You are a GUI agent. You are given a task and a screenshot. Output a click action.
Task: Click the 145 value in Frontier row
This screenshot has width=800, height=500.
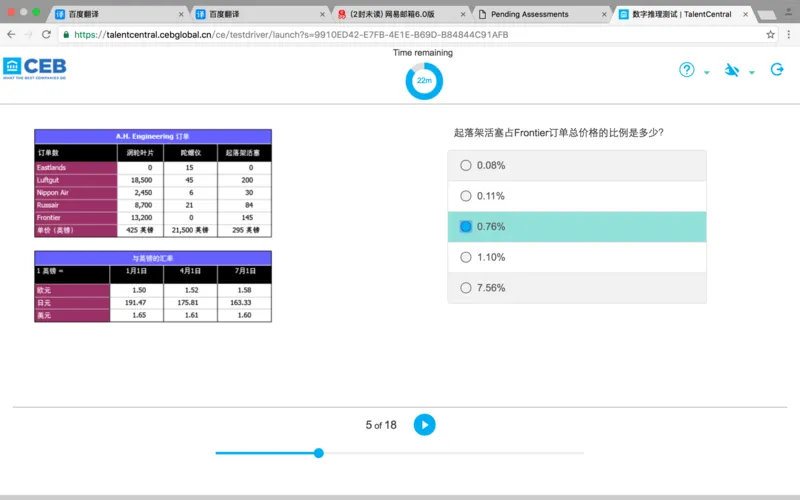(x=245, y=217)
